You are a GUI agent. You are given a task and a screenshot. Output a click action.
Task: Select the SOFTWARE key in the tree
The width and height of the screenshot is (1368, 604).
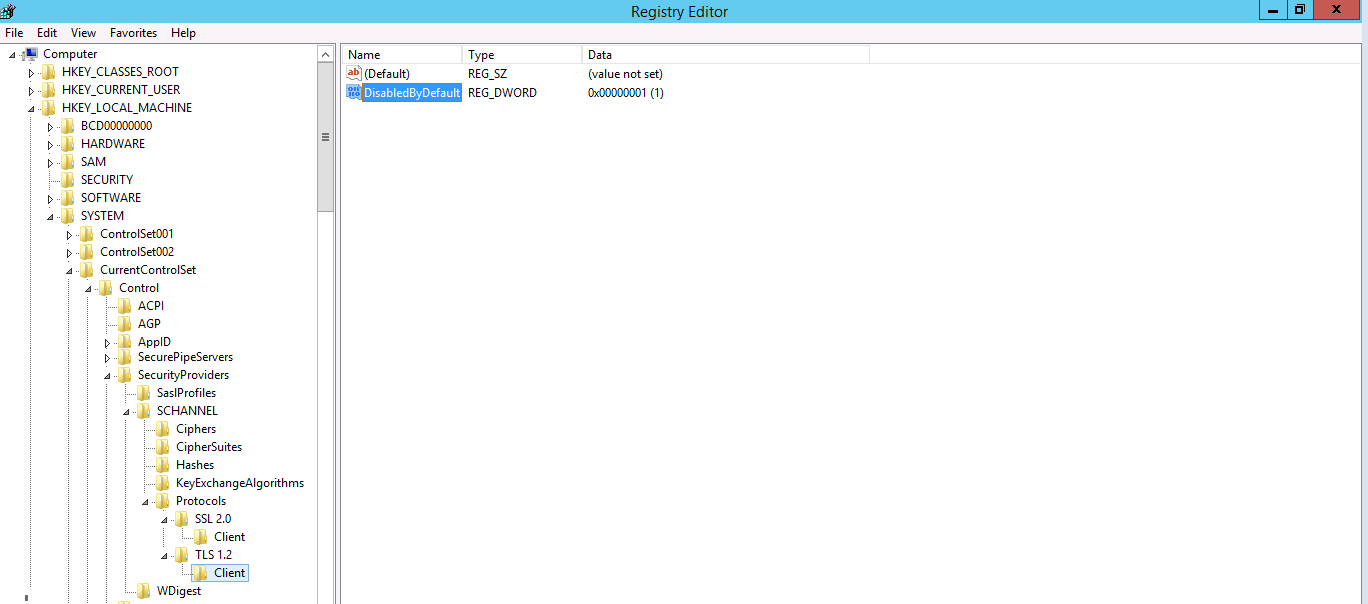click(x=110, y=198)
